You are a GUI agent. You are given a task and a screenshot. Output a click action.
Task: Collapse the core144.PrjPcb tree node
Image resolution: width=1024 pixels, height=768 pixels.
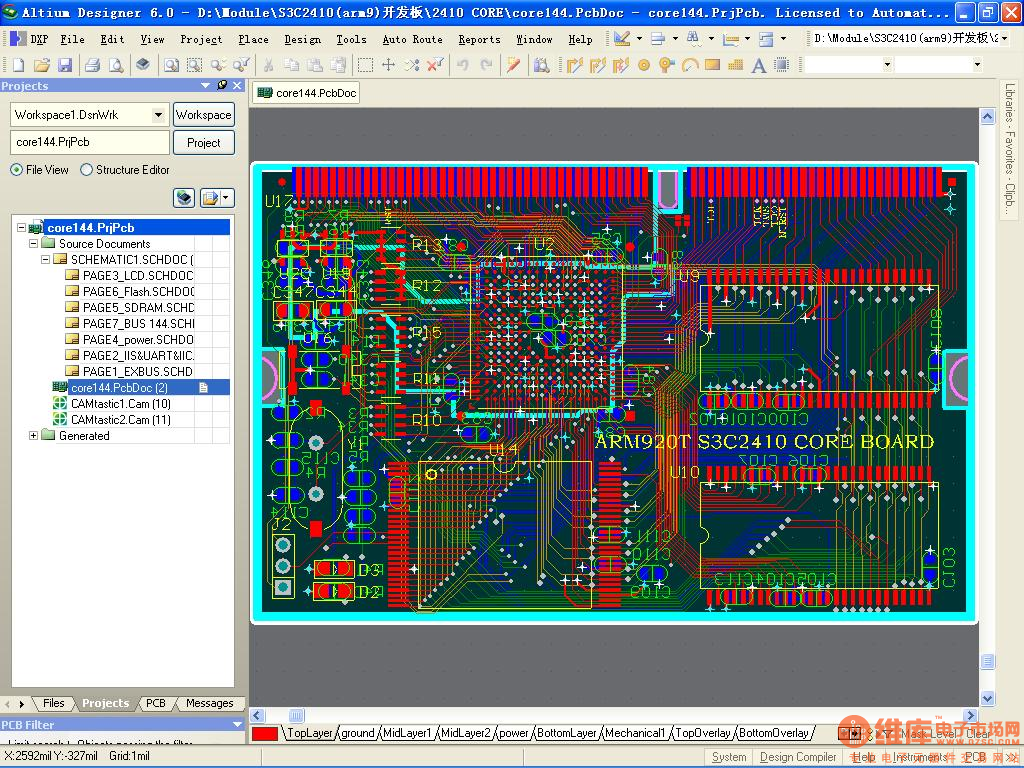[x=22, y=227]
